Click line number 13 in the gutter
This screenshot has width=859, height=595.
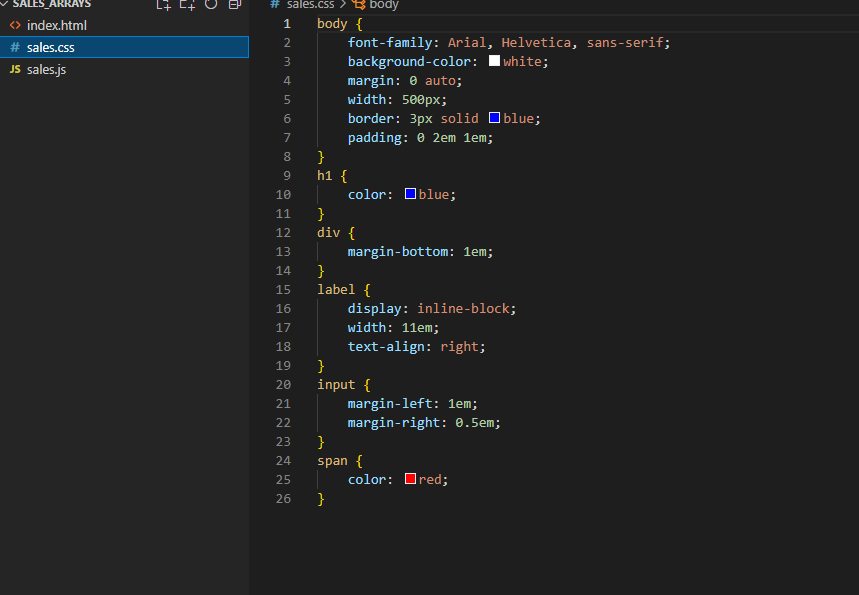(283, 251)
